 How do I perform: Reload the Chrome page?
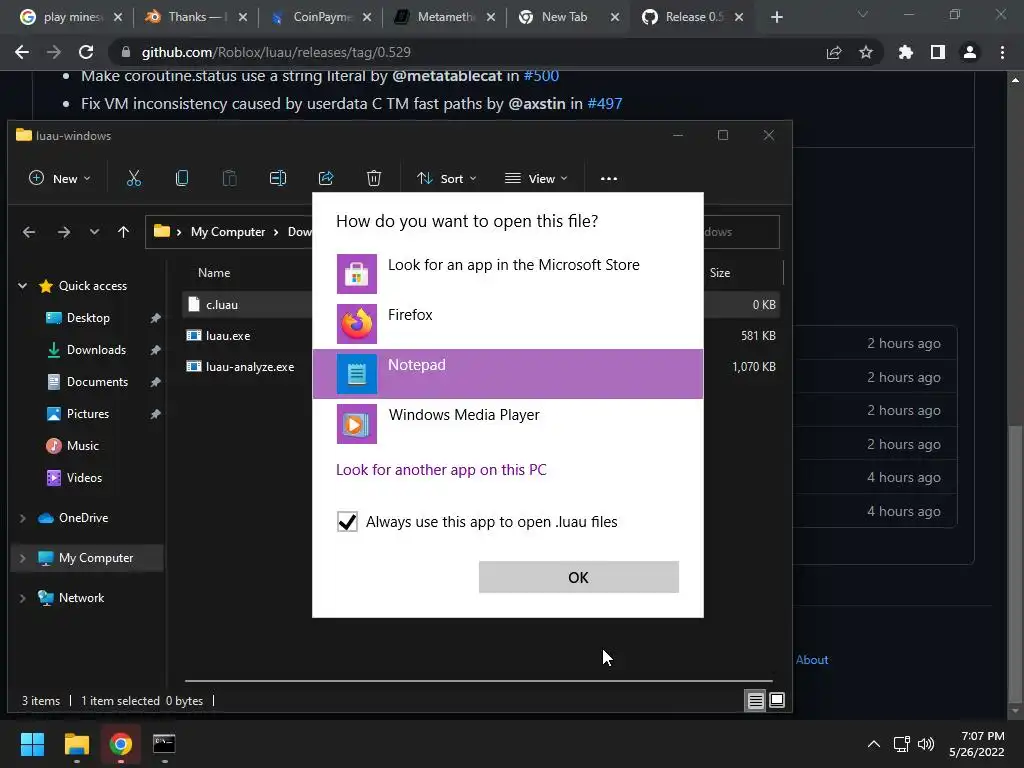[86, 52]
